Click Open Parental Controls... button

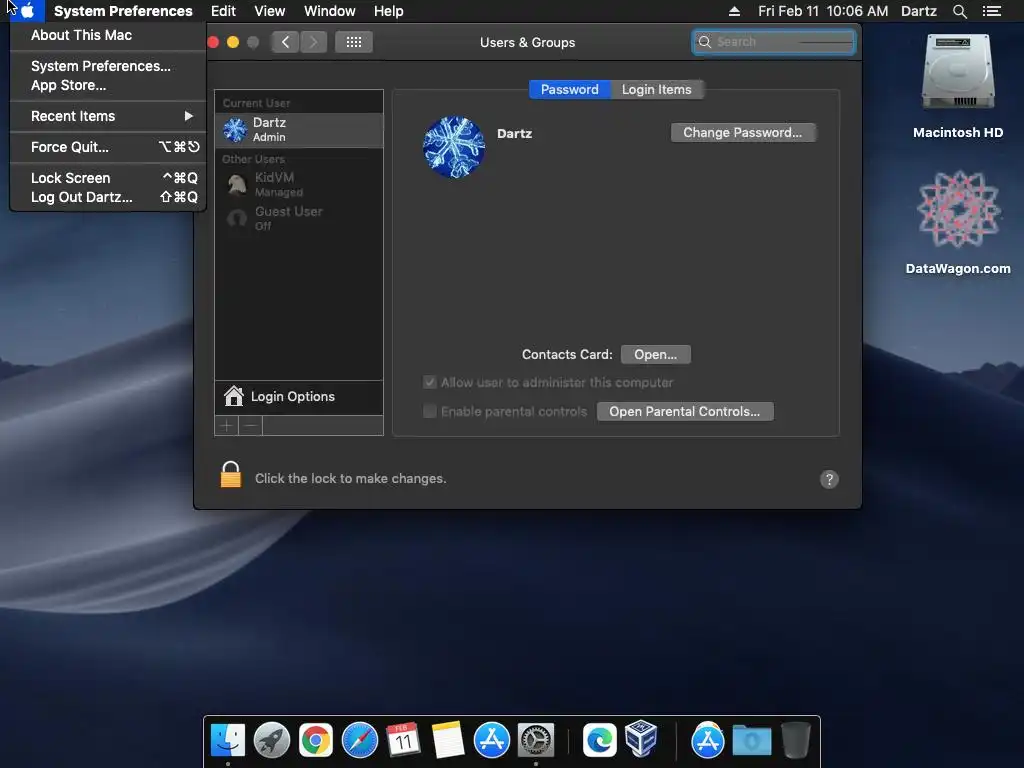(x=685, y=411)
